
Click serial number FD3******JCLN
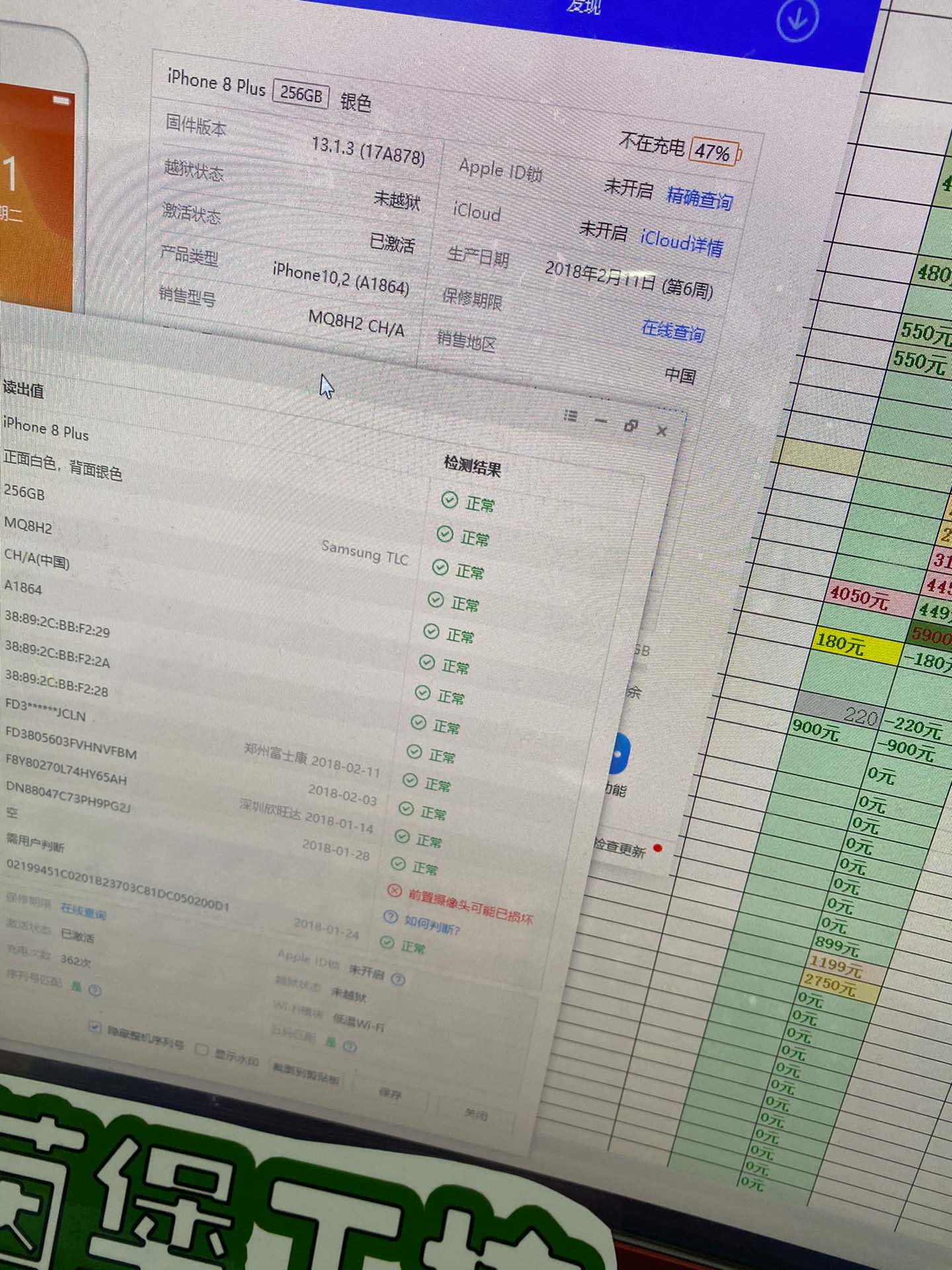45,710
